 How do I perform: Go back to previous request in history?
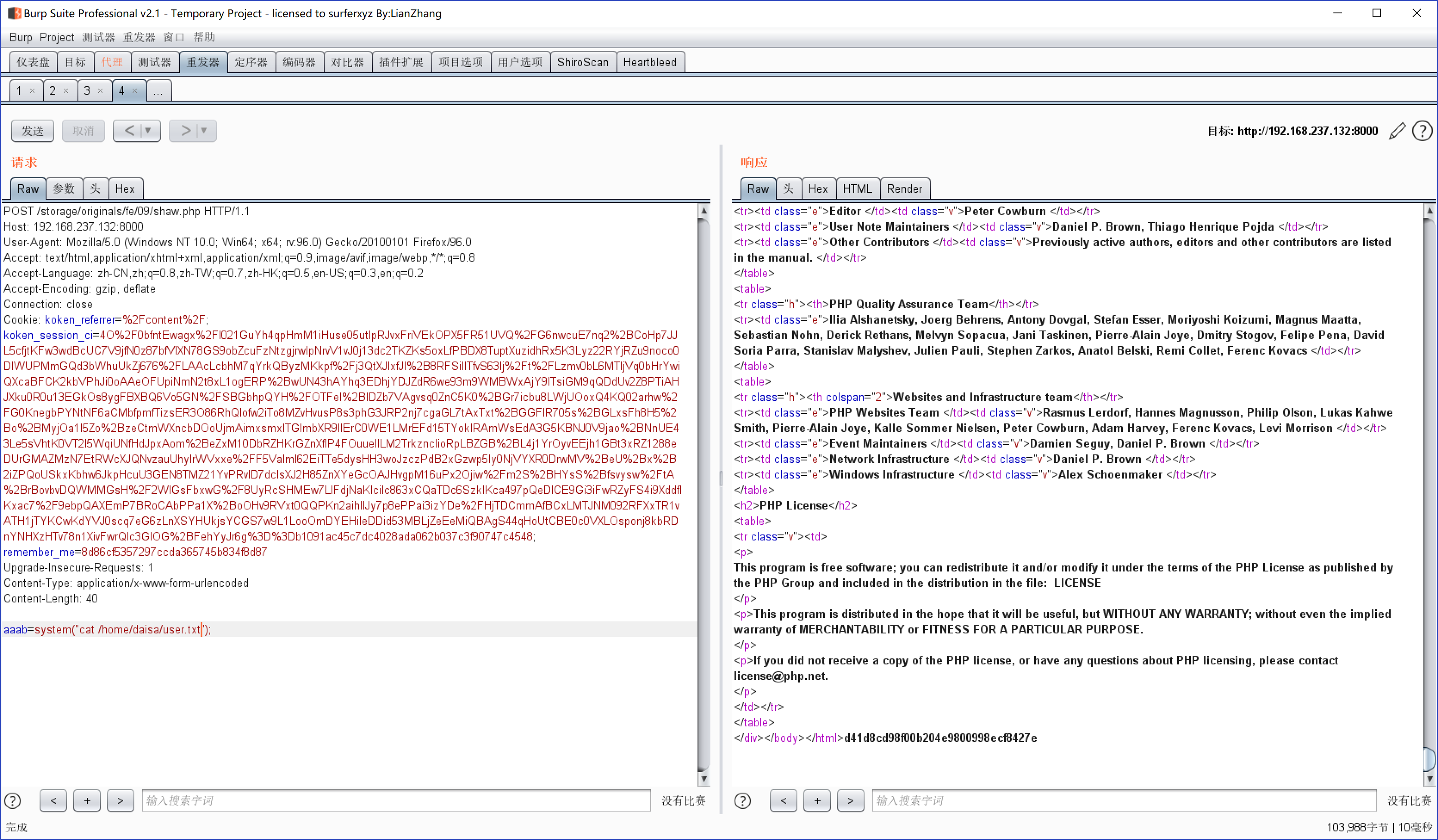click(129, 130)
